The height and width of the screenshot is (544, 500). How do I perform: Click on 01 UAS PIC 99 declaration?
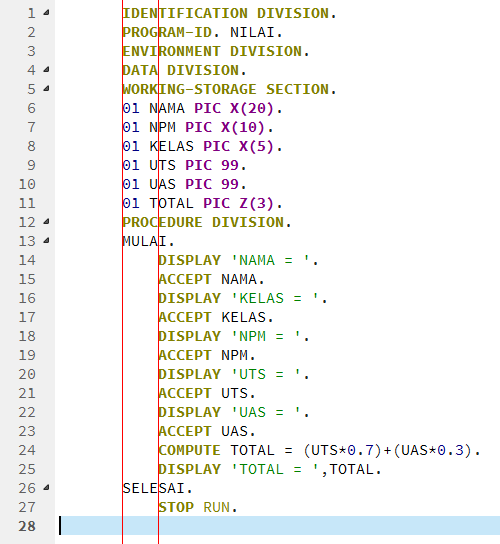[x=184, y=184]
